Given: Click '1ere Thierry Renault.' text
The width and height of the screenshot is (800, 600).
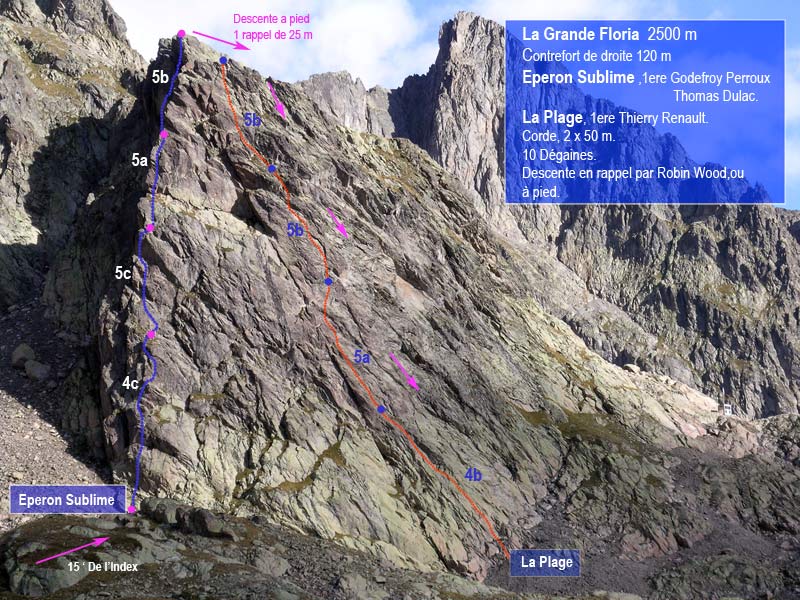Looking at the screenshot, I should (x=649, y=118).
